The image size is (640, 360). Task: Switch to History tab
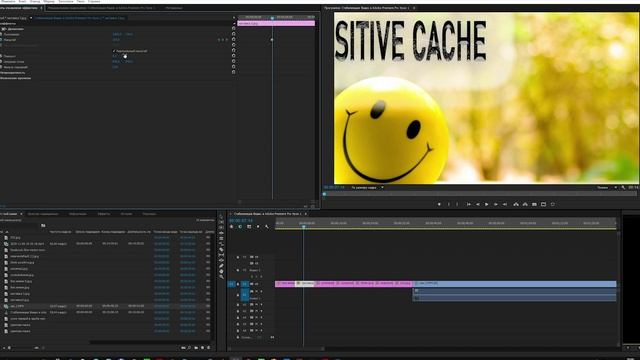click(x=126, y=214)
